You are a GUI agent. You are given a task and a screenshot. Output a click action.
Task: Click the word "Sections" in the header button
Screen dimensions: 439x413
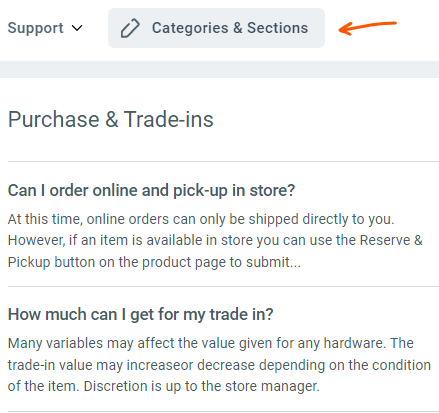tap(277, 28)
